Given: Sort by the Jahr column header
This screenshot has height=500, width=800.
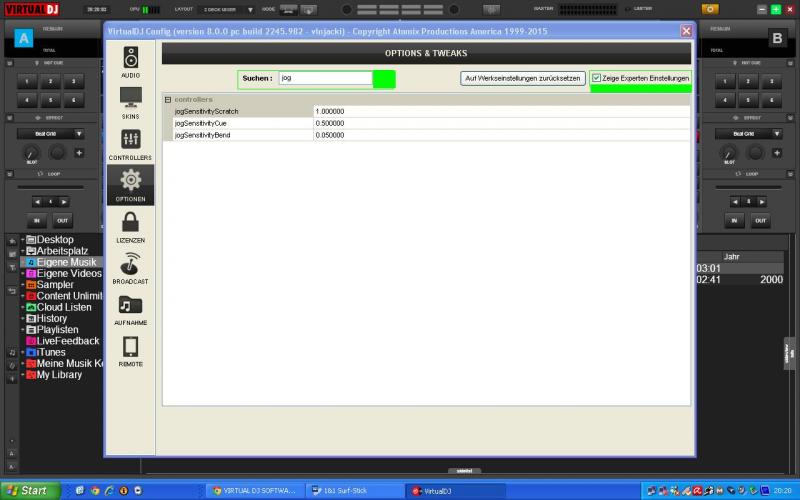Looking at the screenshot, I should coord(731,257).
